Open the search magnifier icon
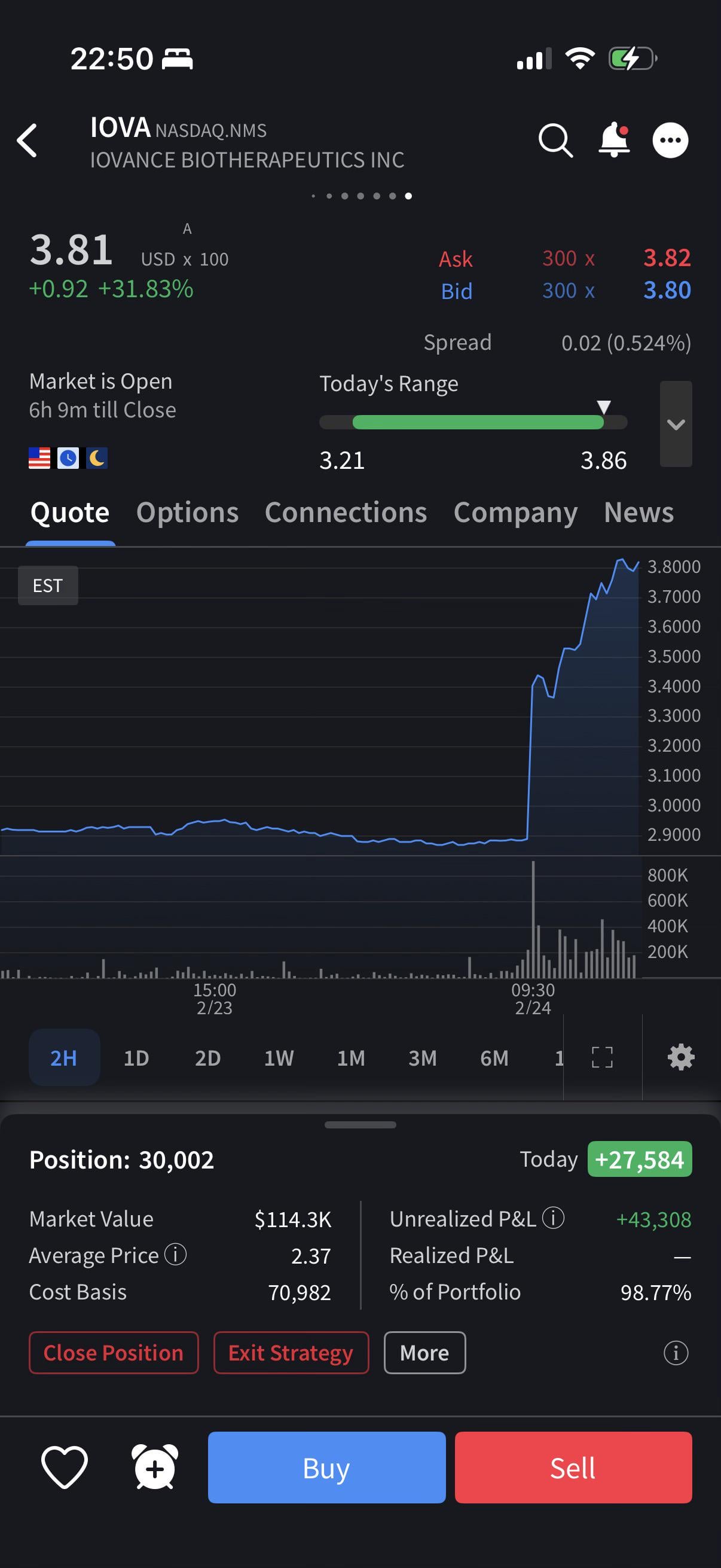 tap(555, 141)
